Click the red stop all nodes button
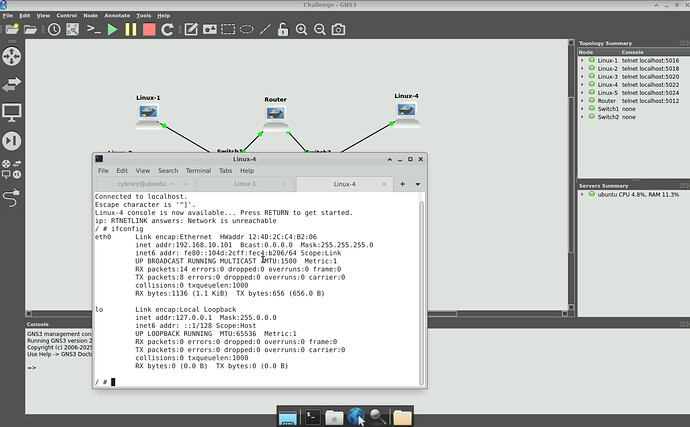 (x=149, y=30)
